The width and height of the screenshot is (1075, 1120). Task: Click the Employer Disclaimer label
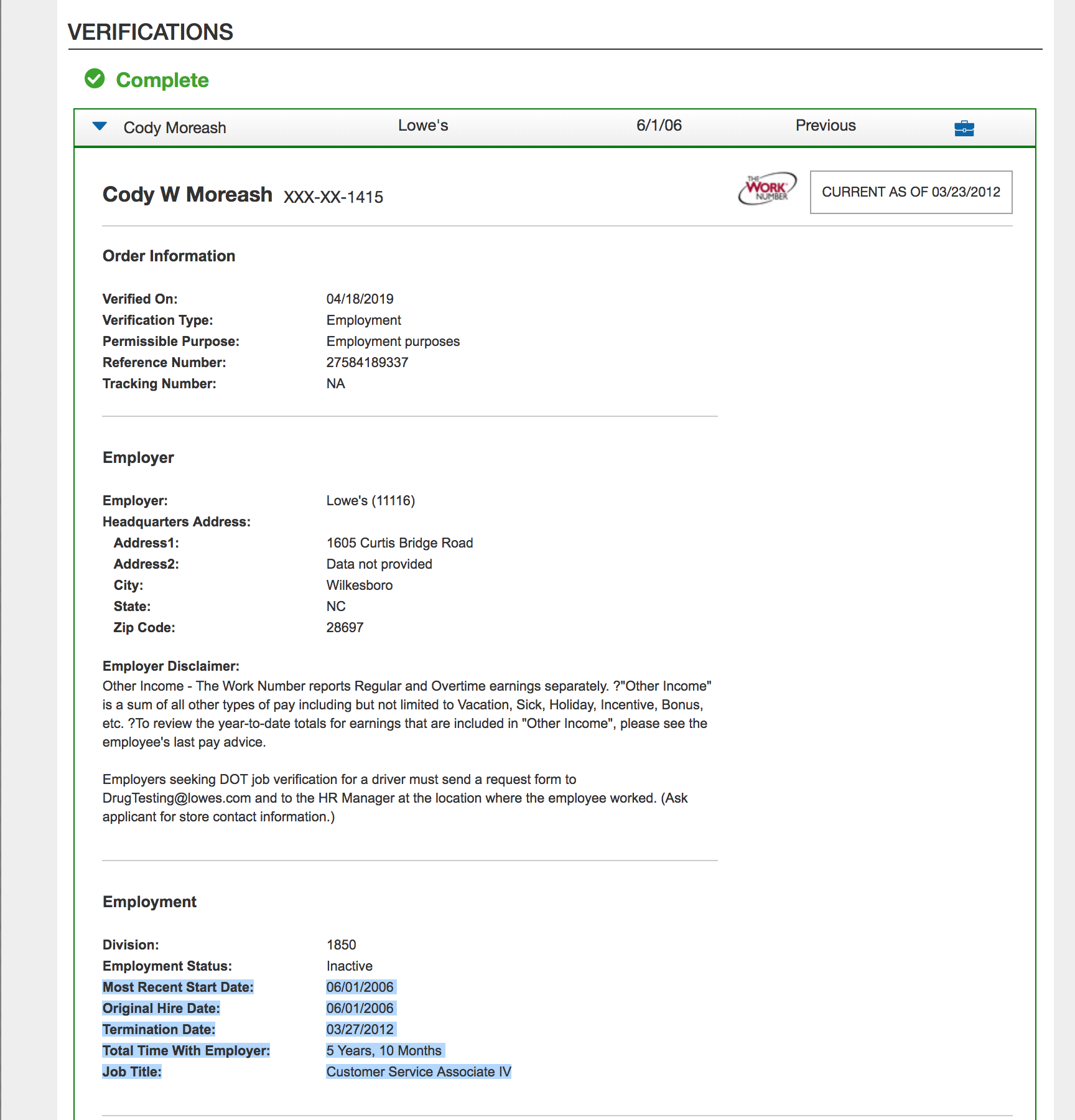click(170, 666)
